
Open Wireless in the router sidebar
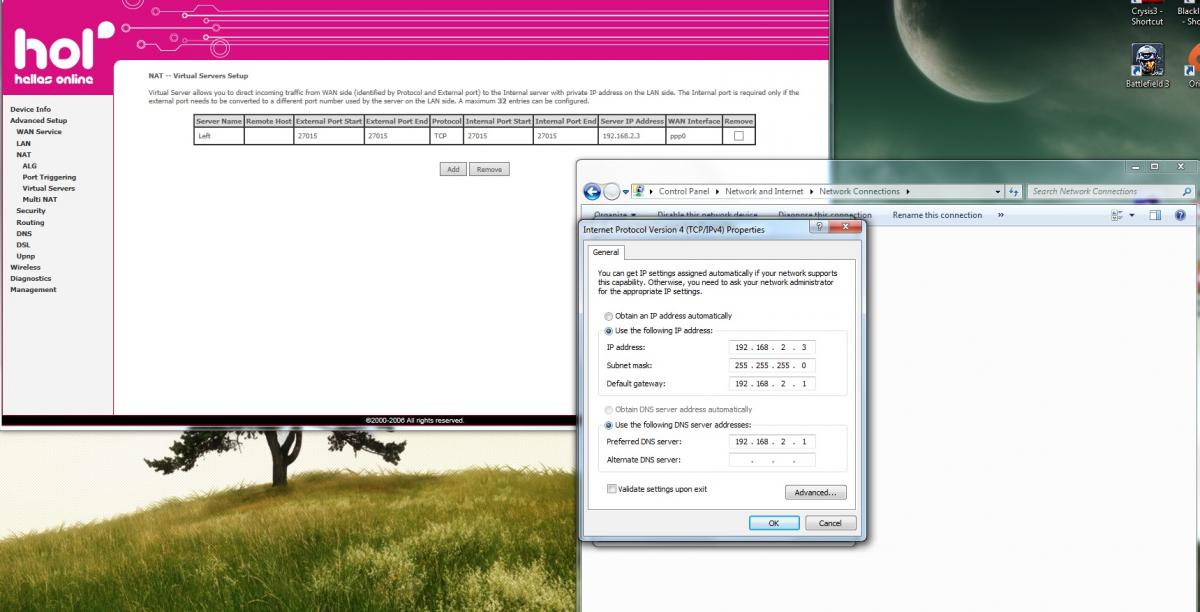point(25,267)
